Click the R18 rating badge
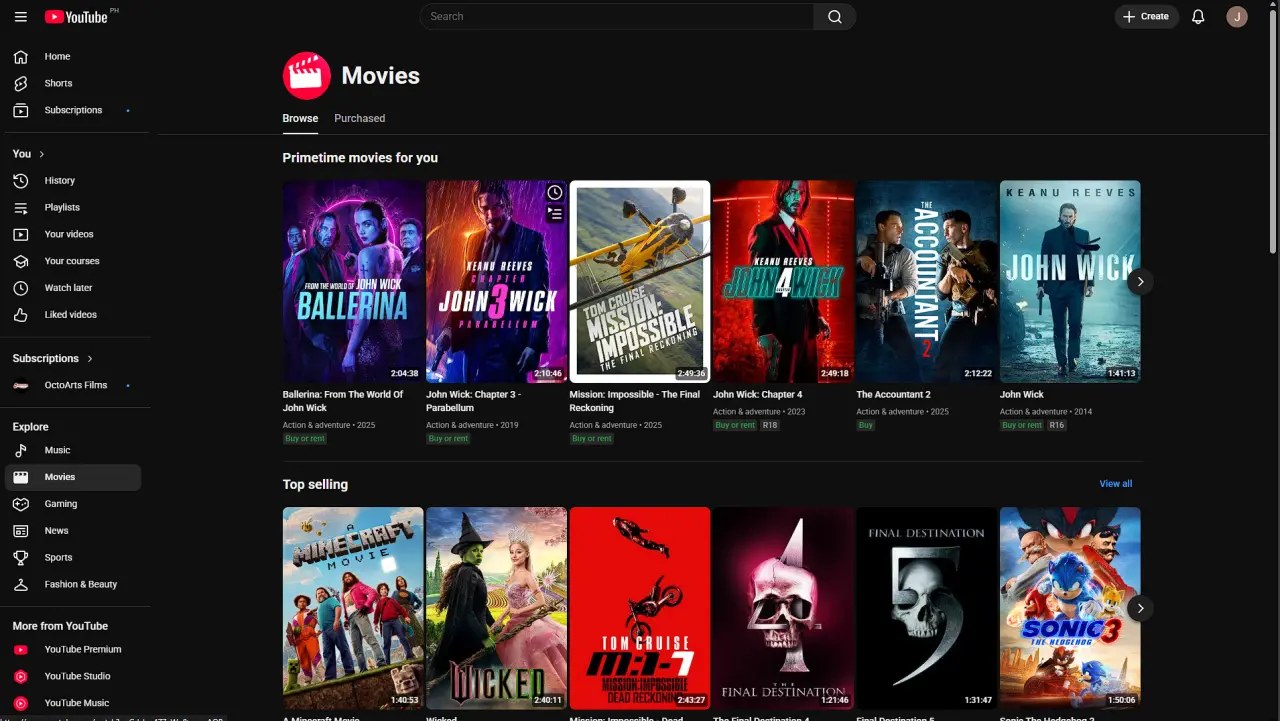 point(770,425)
